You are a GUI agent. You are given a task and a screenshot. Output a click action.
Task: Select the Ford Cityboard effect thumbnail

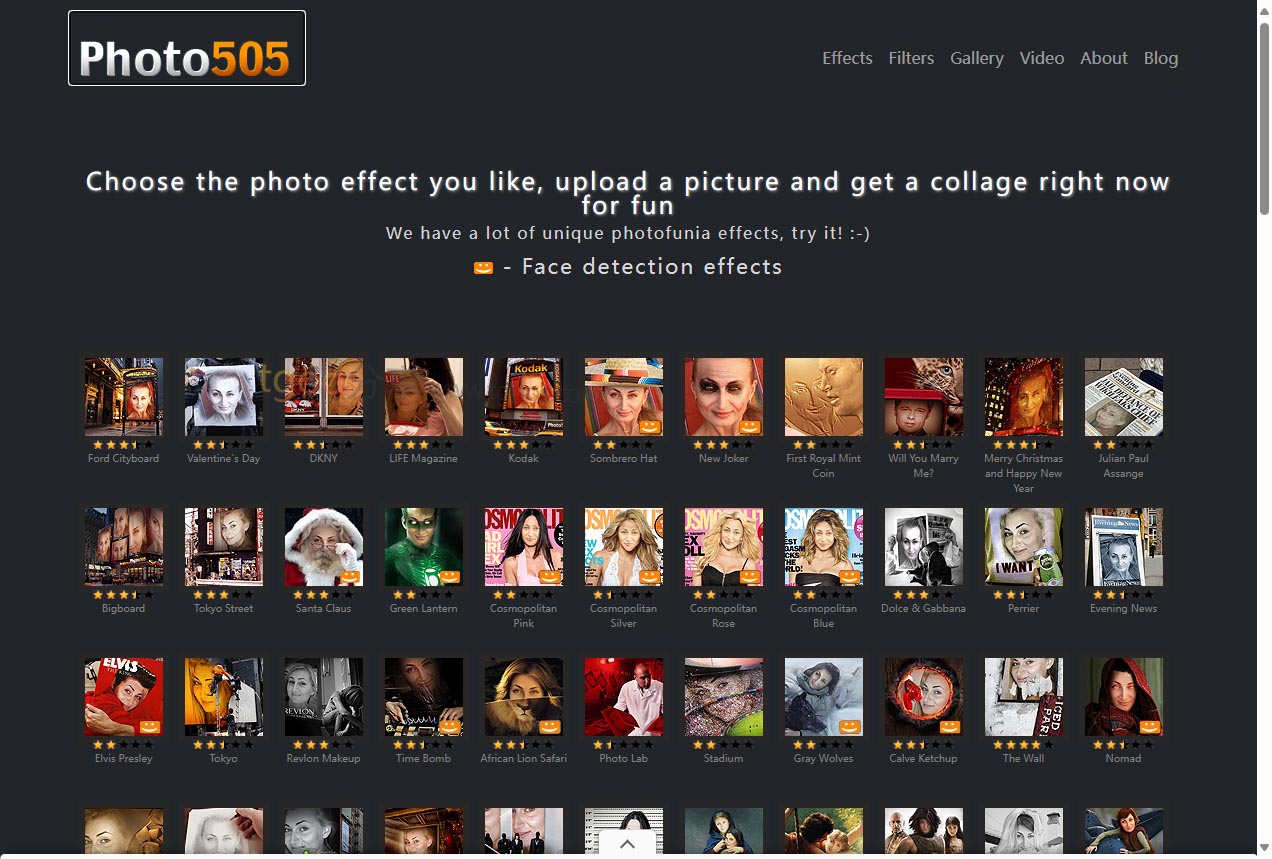pos(124,396)
